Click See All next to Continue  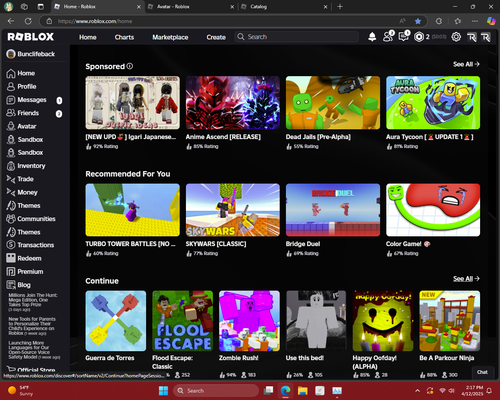tap(466, 278)
